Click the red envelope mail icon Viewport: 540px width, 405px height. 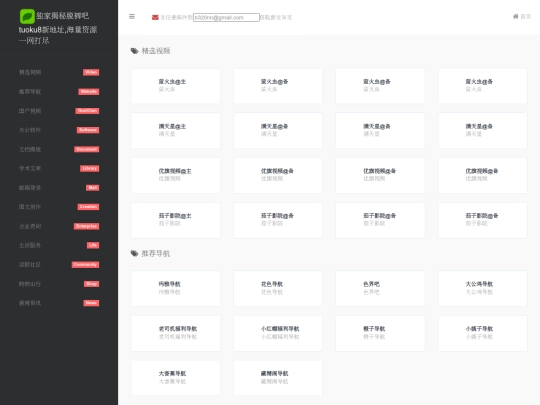tap(155, 17)
